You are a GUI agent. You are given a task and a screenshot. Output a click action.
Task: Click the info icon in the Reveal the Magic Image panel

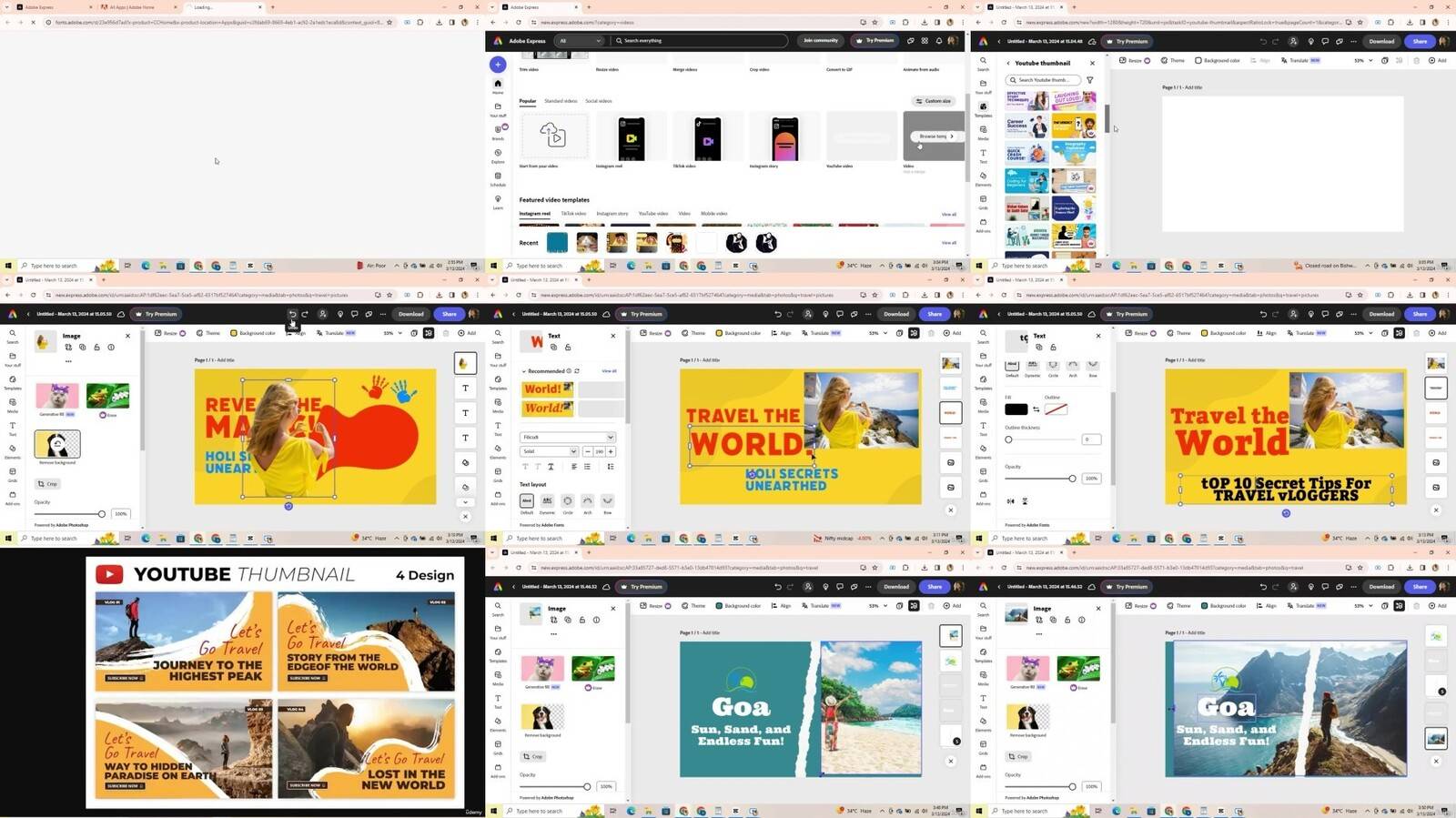[111, 347]
